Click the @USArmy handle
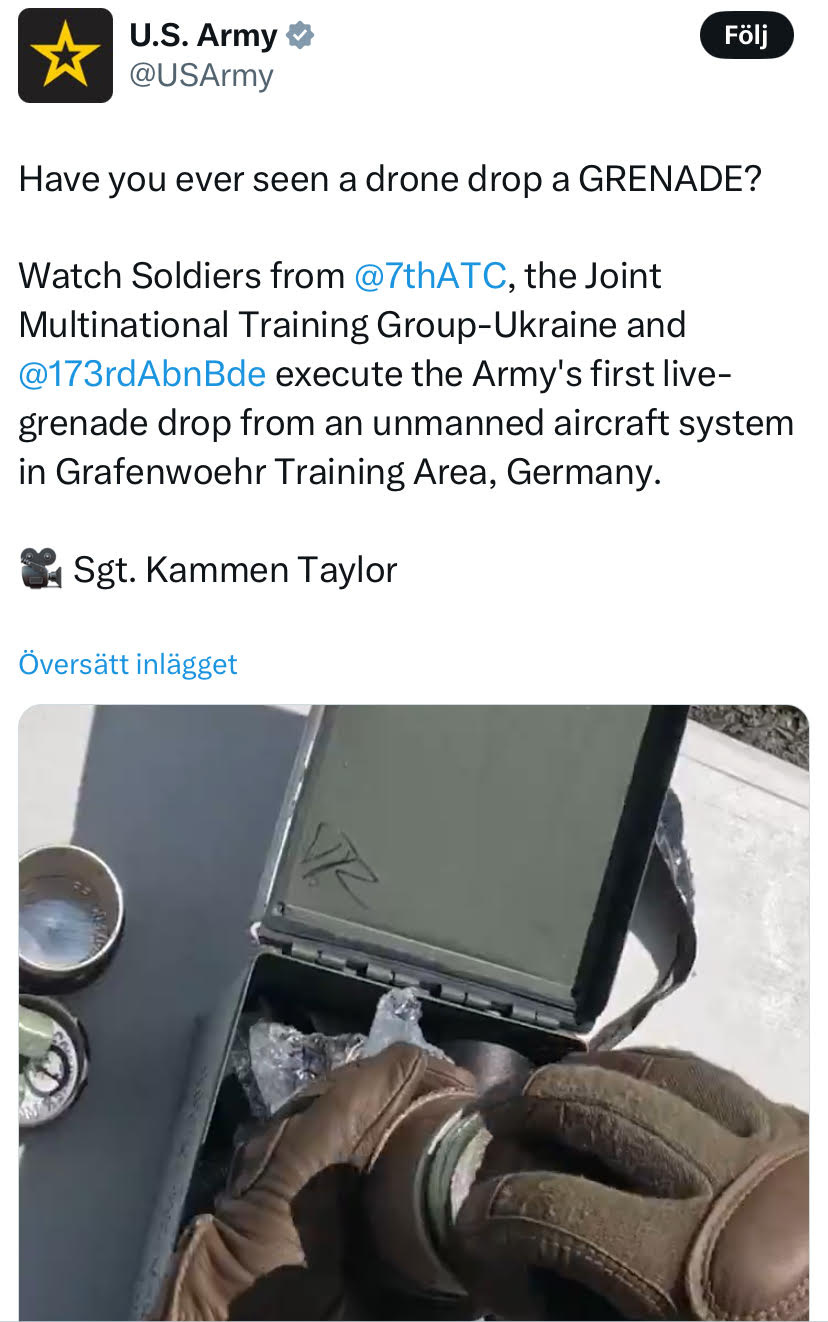 coord(201,74)
